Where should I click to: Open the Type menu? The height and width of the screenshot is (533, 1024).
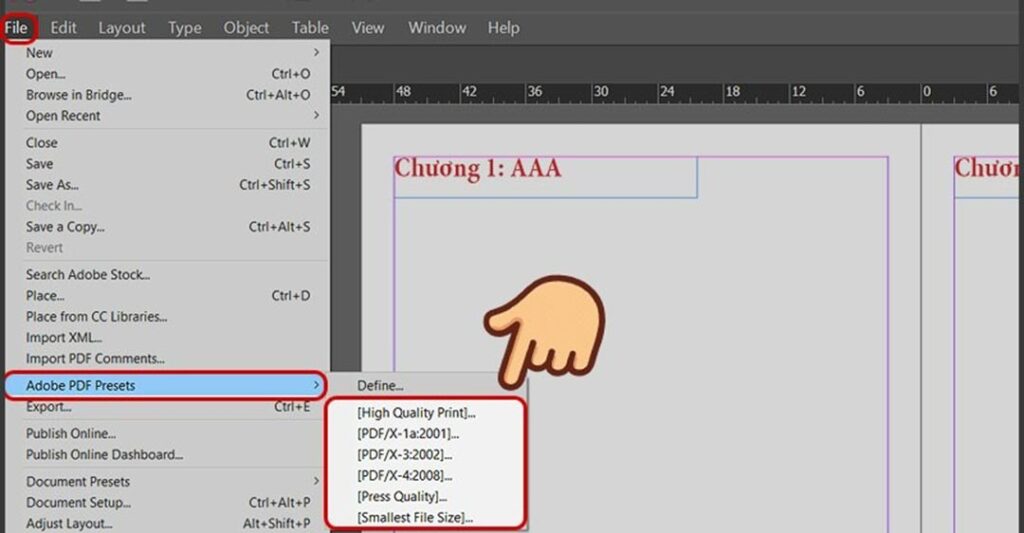tap(185, 28)
